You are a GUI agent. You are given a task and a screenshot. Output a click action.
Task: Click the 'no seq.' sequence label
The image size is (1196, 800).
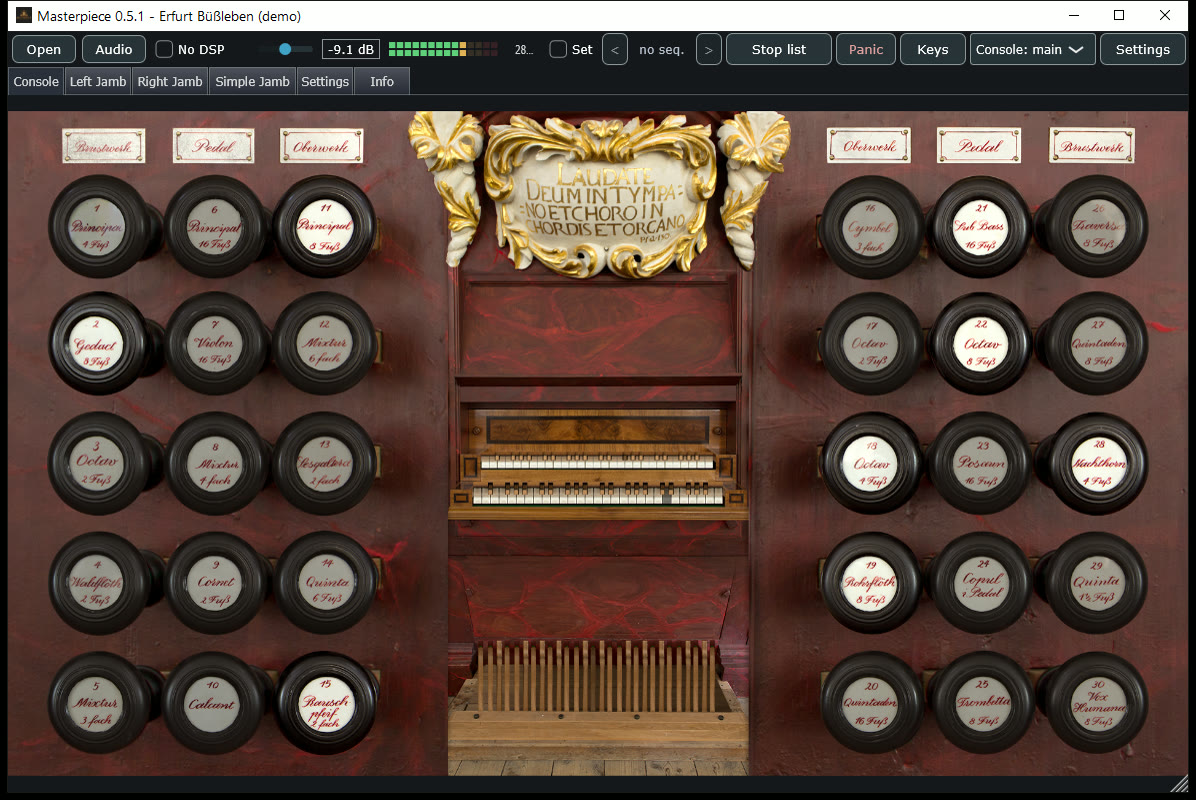click(661, 50)
